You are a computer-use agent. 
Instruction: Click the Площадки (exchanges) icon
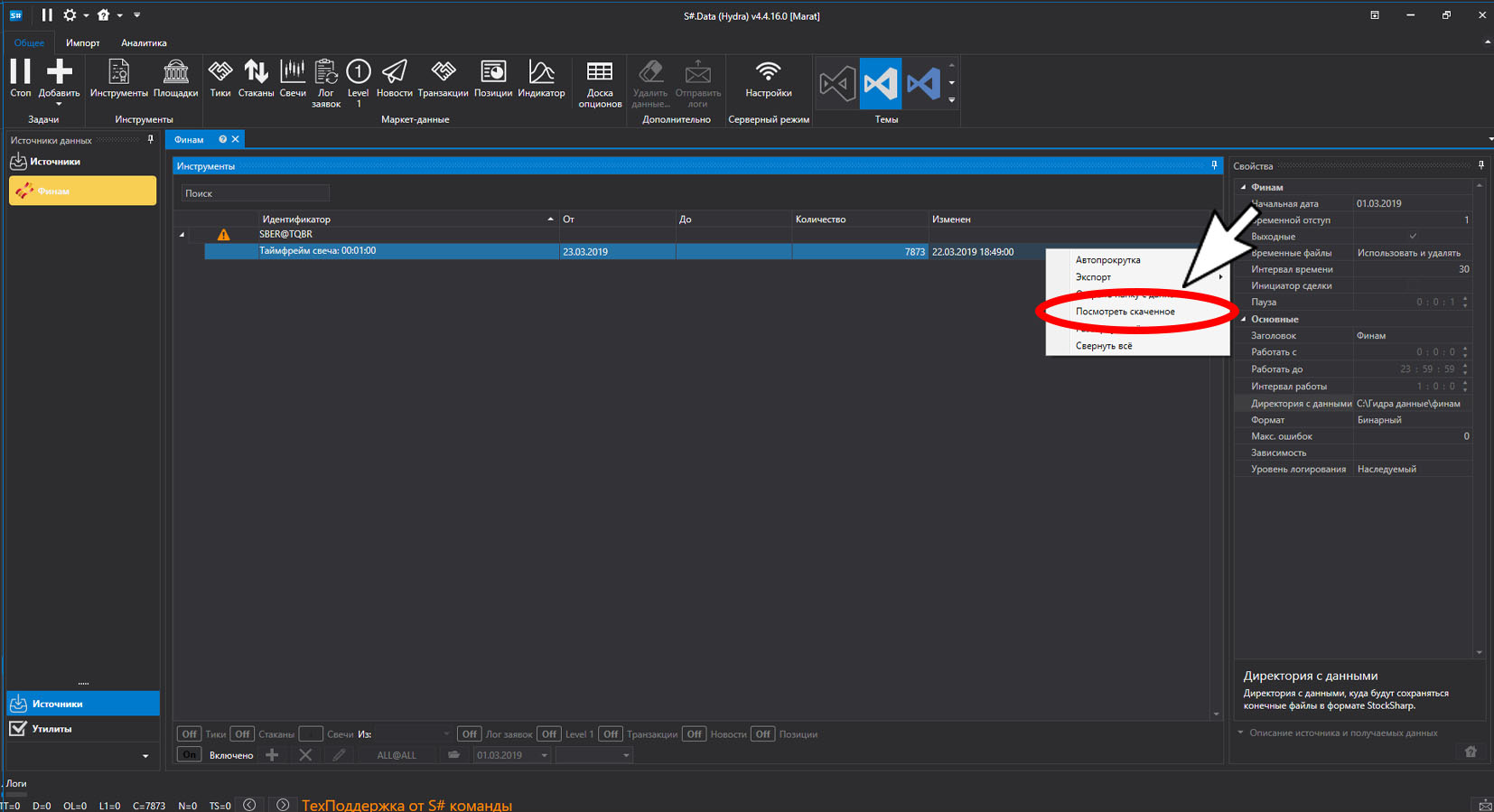click(175, 79)
